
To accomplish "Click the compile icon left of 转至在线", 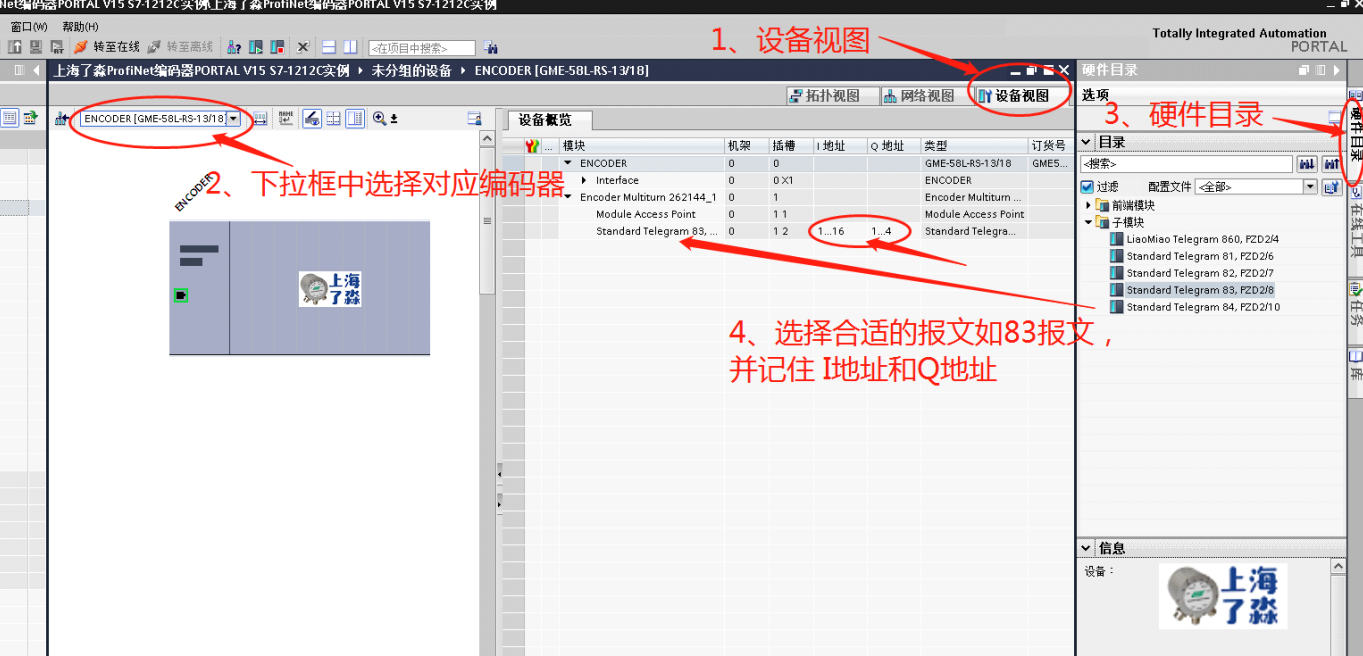I will [57, 47].
